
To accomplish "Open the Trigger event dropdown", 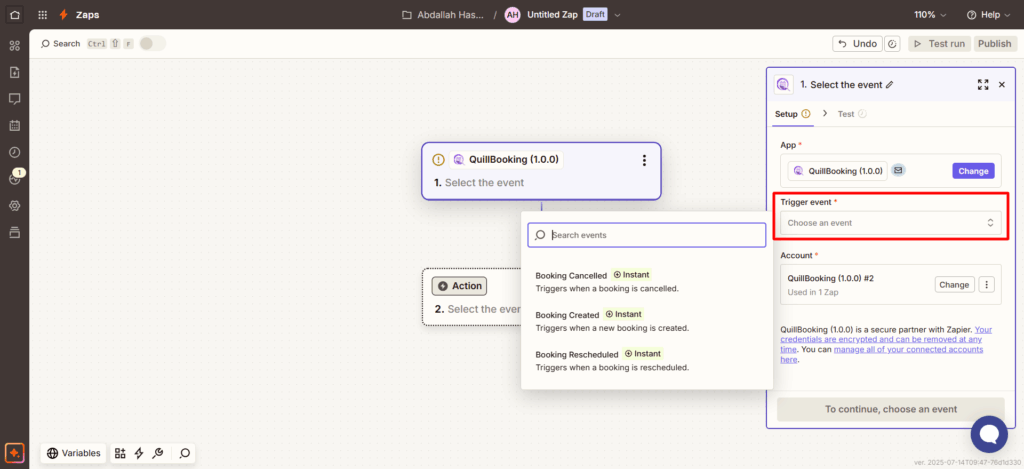I will [890, 223].
